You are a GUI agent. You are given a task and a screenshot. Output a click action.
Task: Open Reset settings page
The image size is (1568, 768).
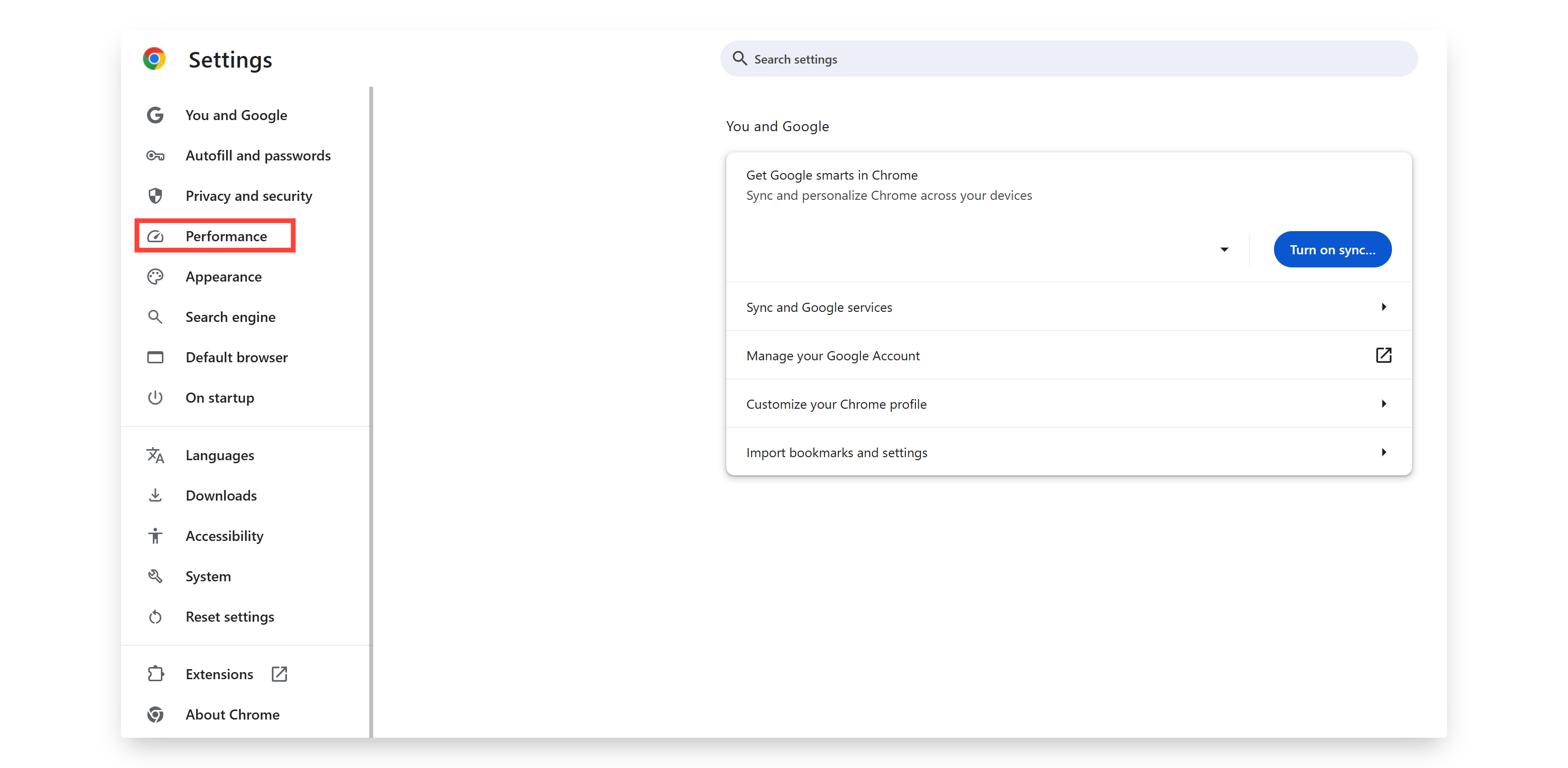[x=229, y=617]
